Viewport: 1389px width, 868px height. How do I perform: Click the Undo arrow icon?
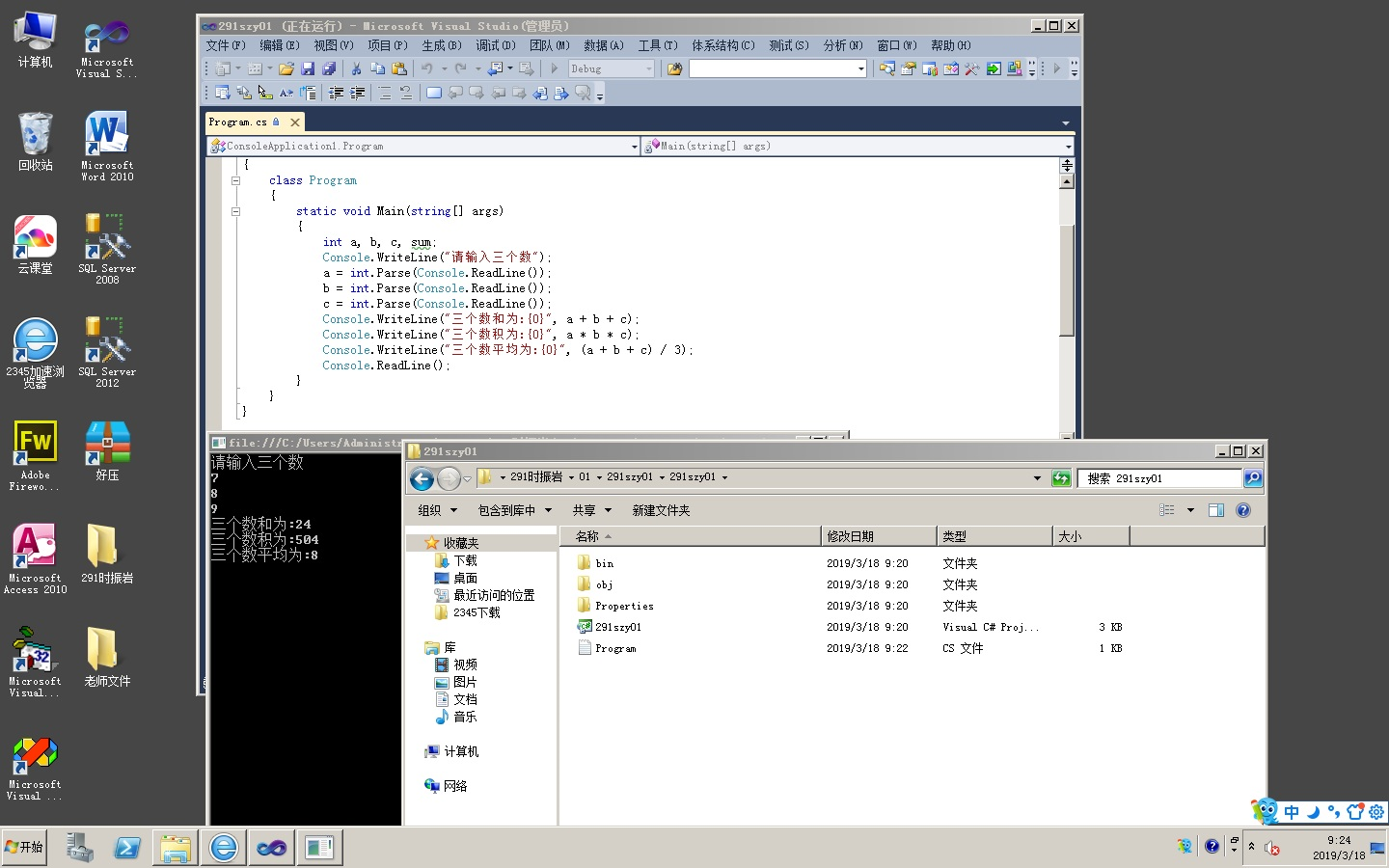426,68
